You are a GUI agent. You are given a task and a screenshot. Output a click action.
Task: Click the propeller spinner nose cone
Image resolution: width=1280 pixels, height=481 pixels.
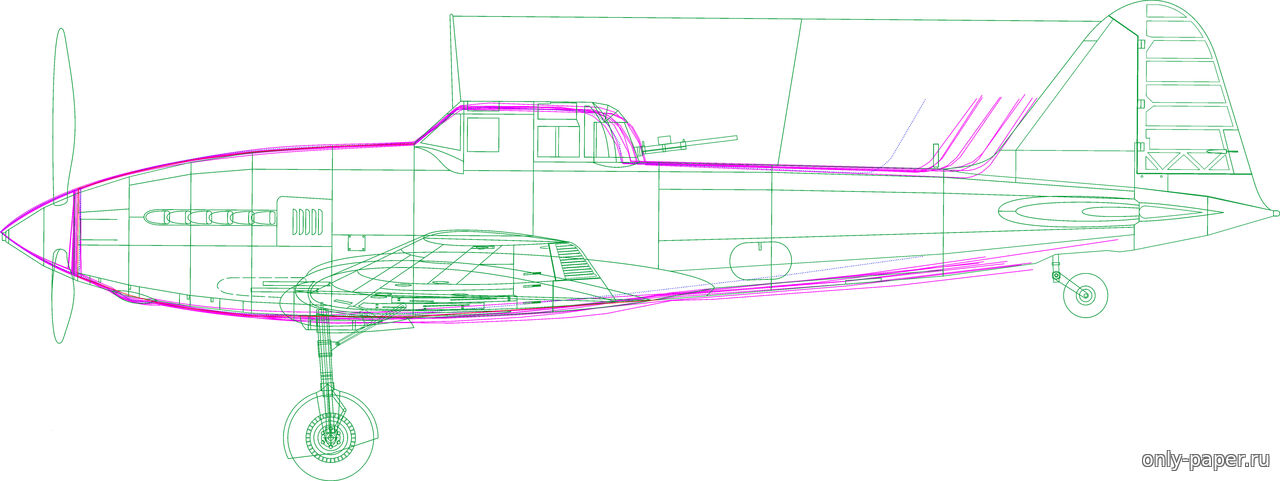click(39, 232)
